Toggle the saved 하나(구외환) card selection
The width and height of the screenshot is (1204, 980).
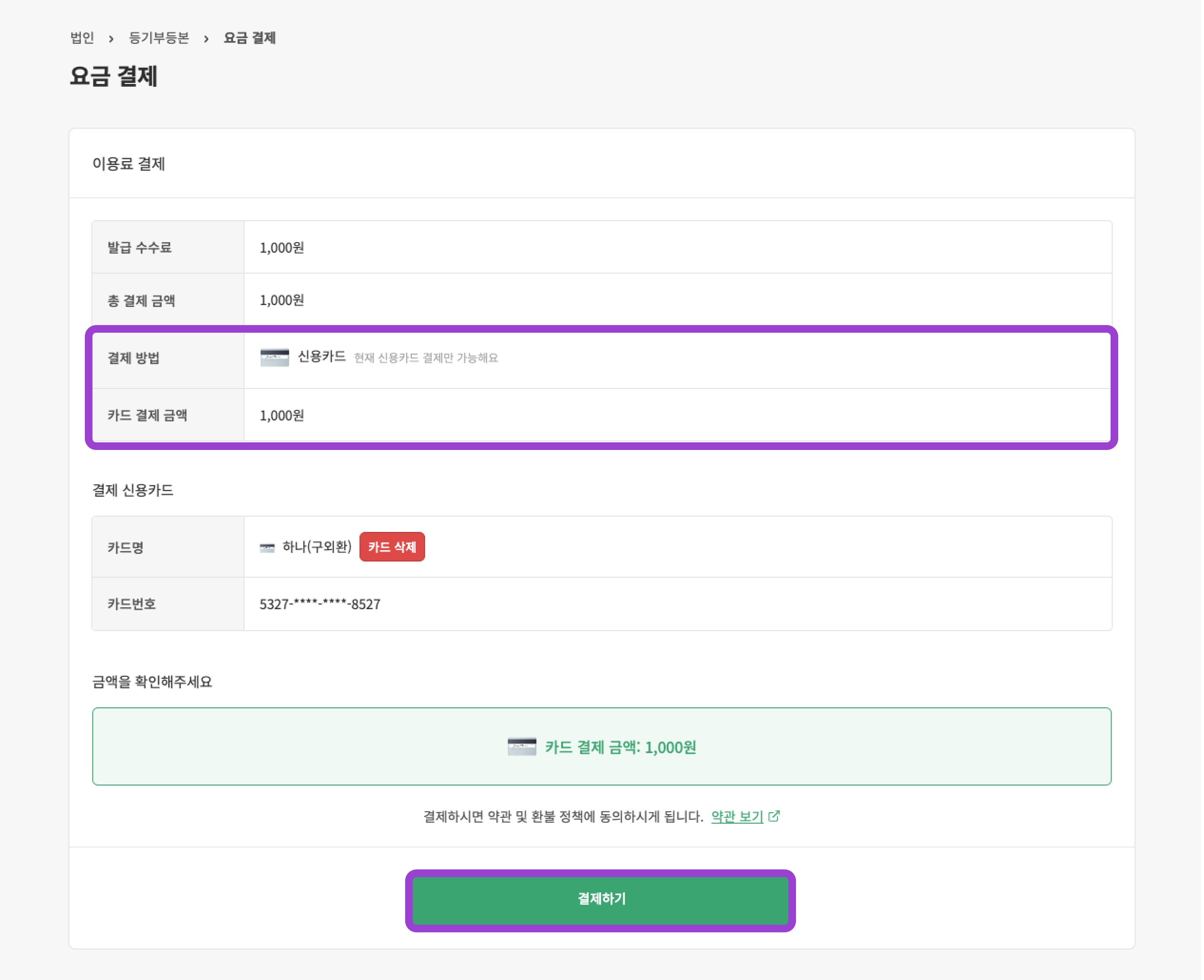coord(316,546)
